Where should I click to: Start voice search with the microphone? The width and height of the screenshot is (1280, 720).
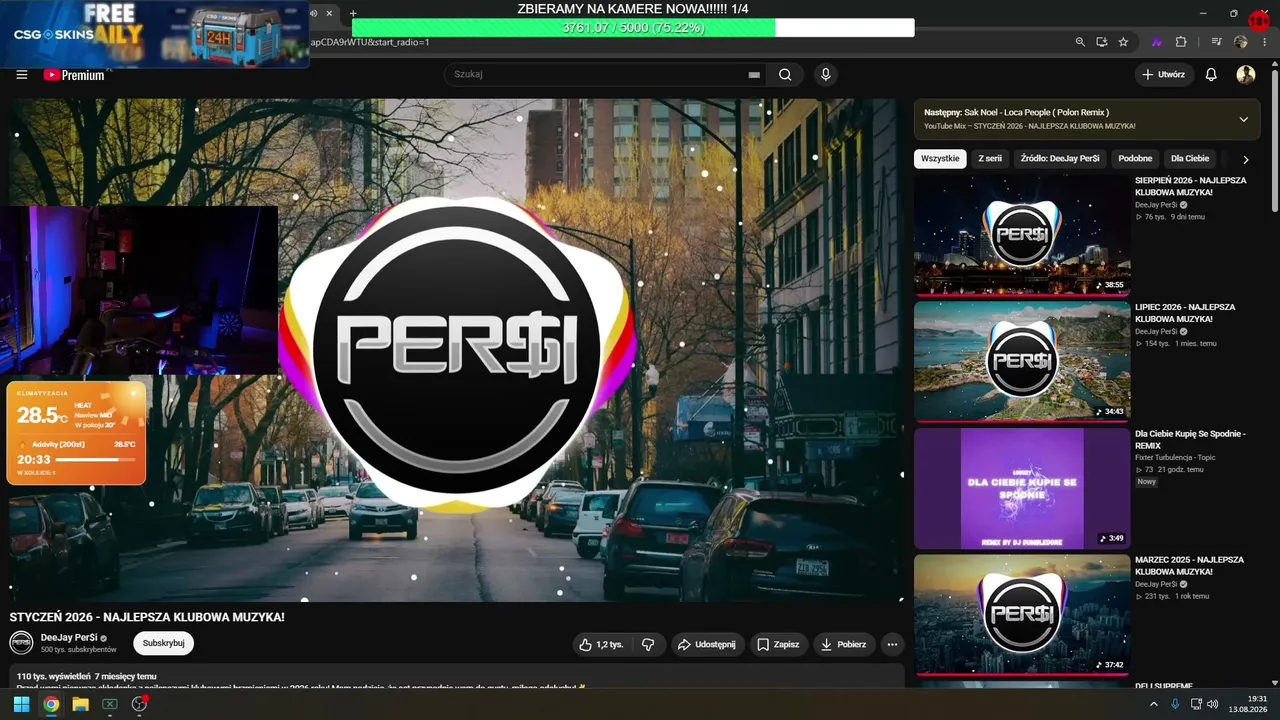point(825,75)
